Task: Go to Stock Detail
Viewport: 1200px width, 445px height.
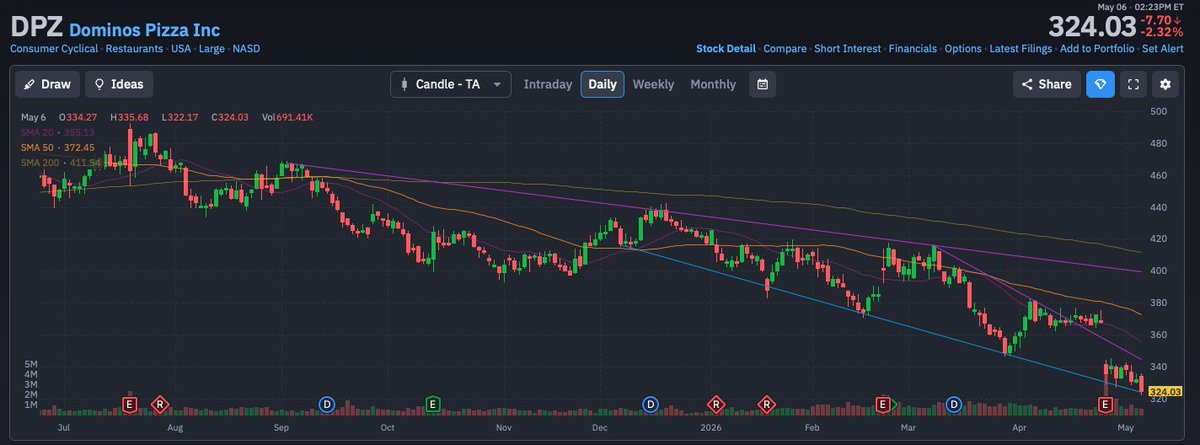Action: 727,48
